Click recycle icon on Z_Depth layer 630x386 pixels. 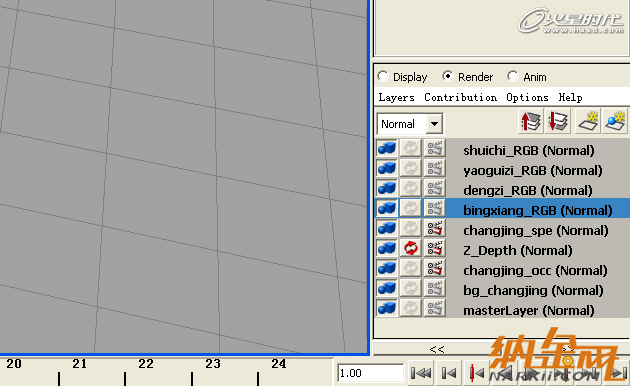(411, 248)
